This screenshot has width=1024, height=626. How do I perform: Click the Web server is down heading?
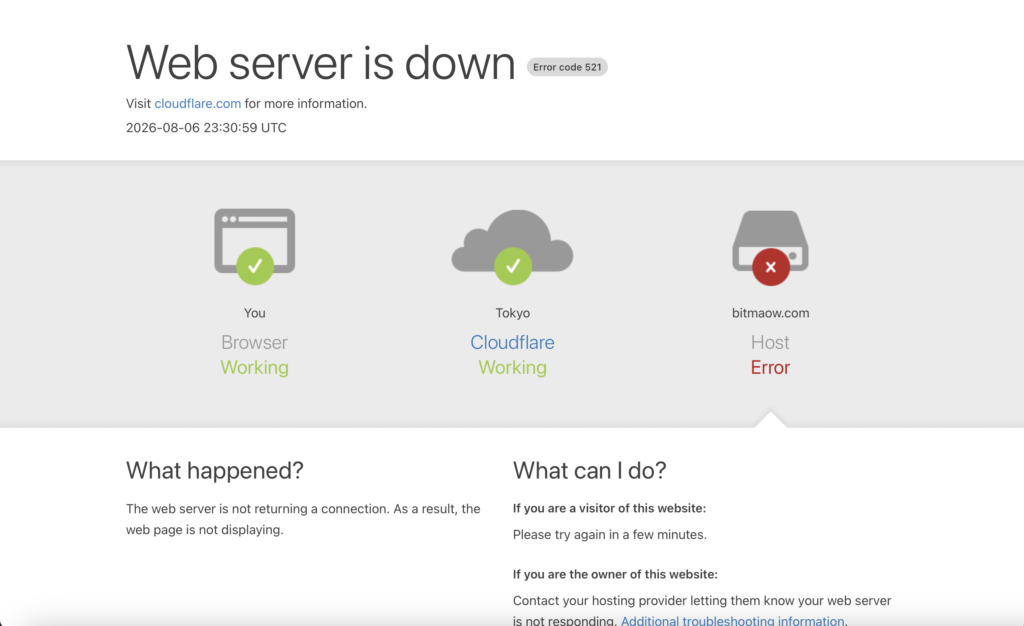point(321,63)
